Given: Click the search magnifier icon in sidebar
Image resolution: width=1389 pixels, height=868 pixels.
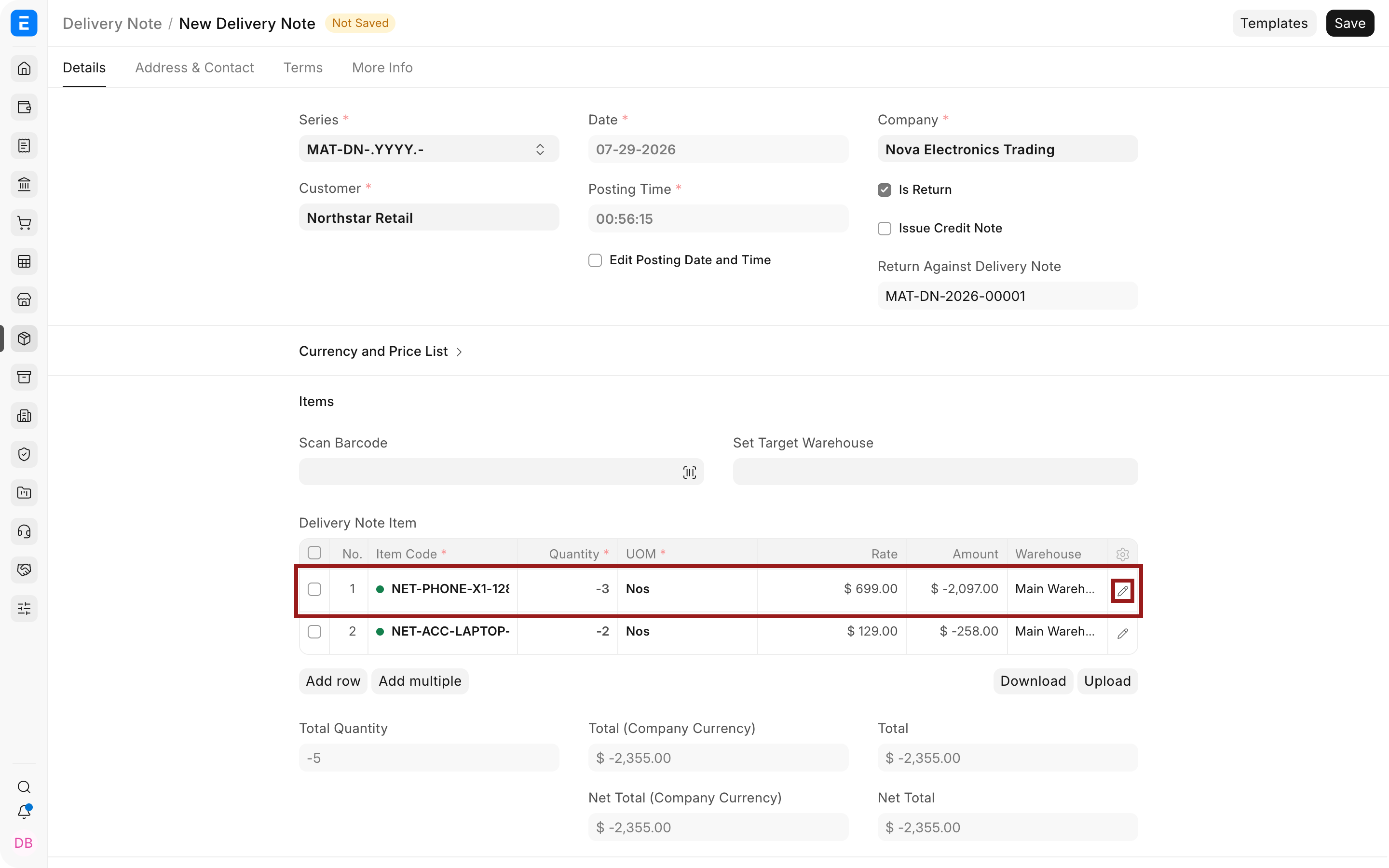Looking at the screenshot, I should pos(24,787).
